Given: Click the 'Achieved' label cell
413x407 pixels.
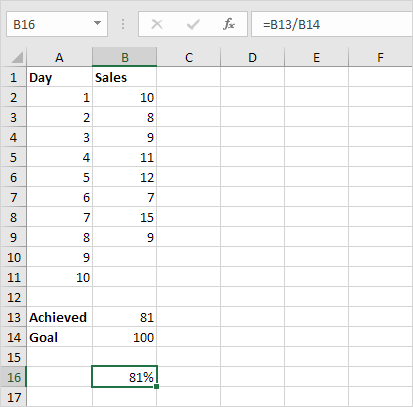Looking at the screenshot, I should pyautogui.click(x=59, y=317).
